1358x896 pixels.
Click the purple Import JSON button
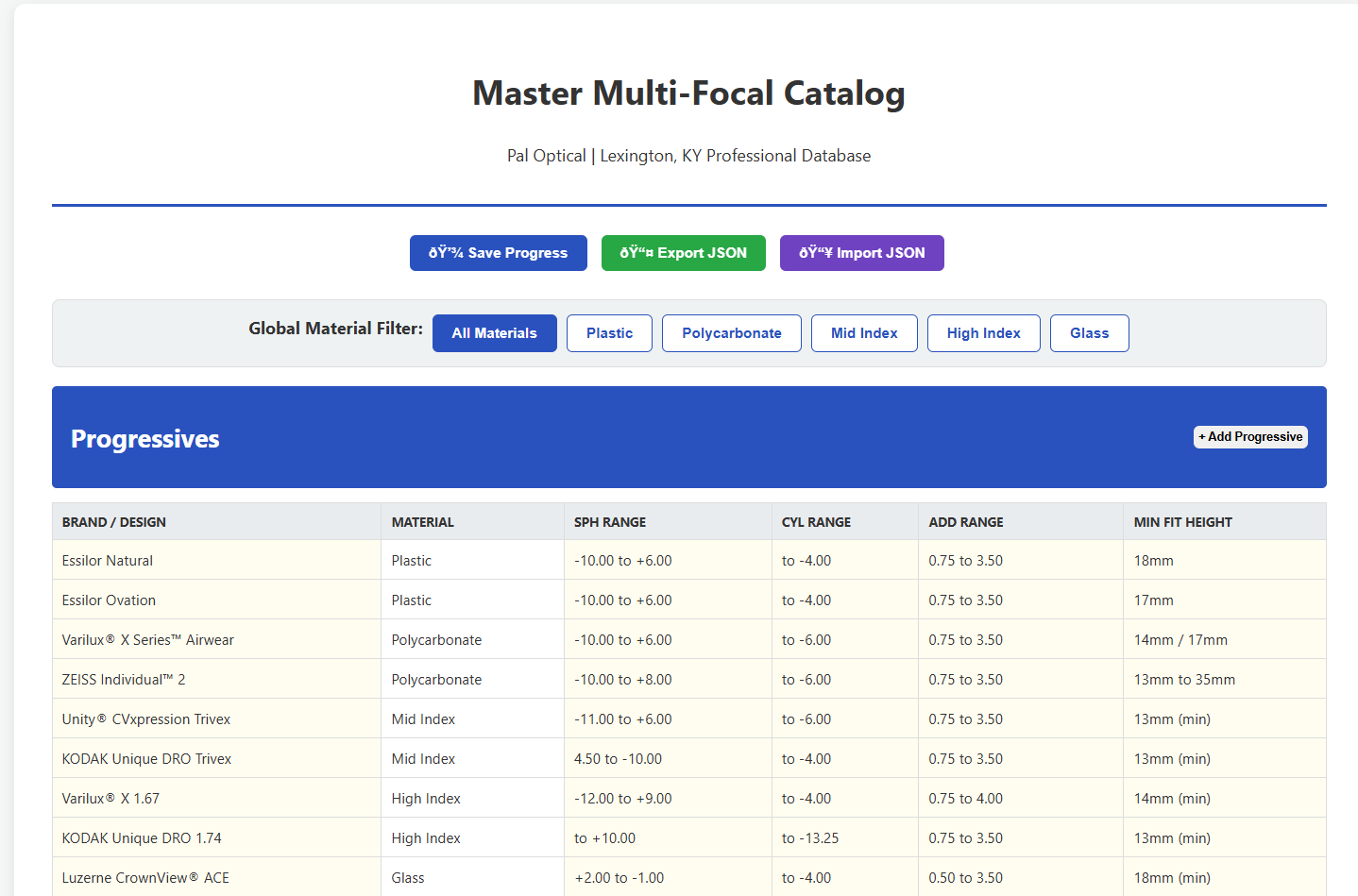pos(861,253)
